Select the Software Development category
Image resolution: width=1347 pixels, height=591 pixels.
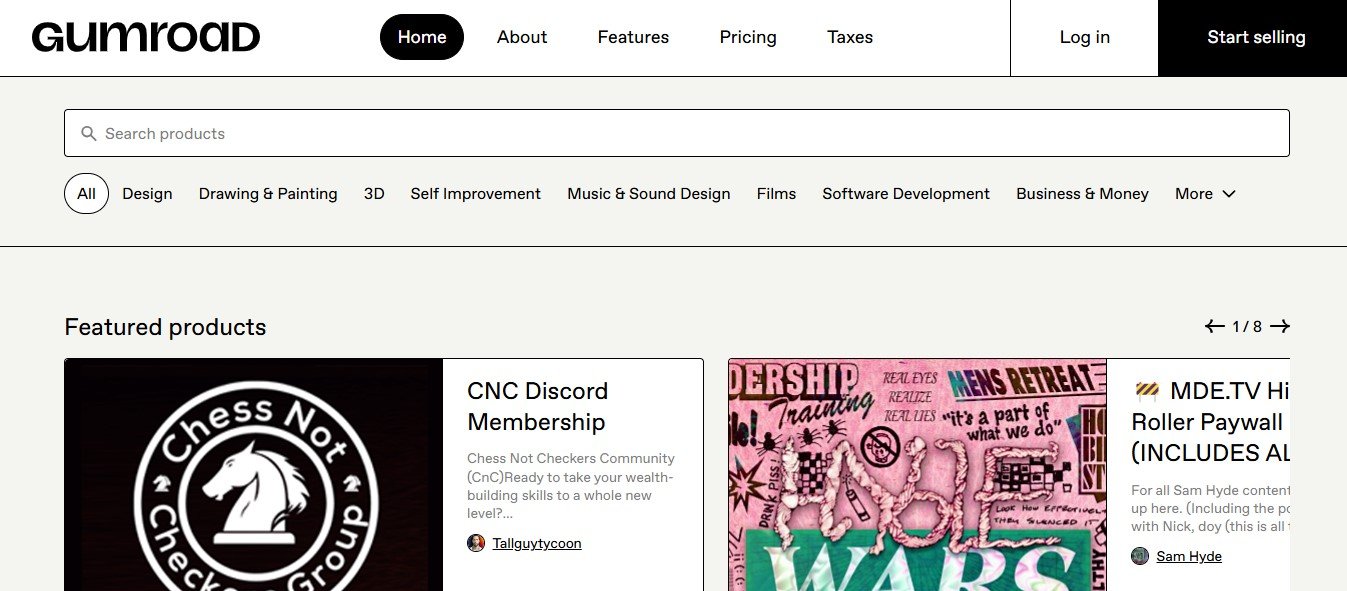[906, 194]
